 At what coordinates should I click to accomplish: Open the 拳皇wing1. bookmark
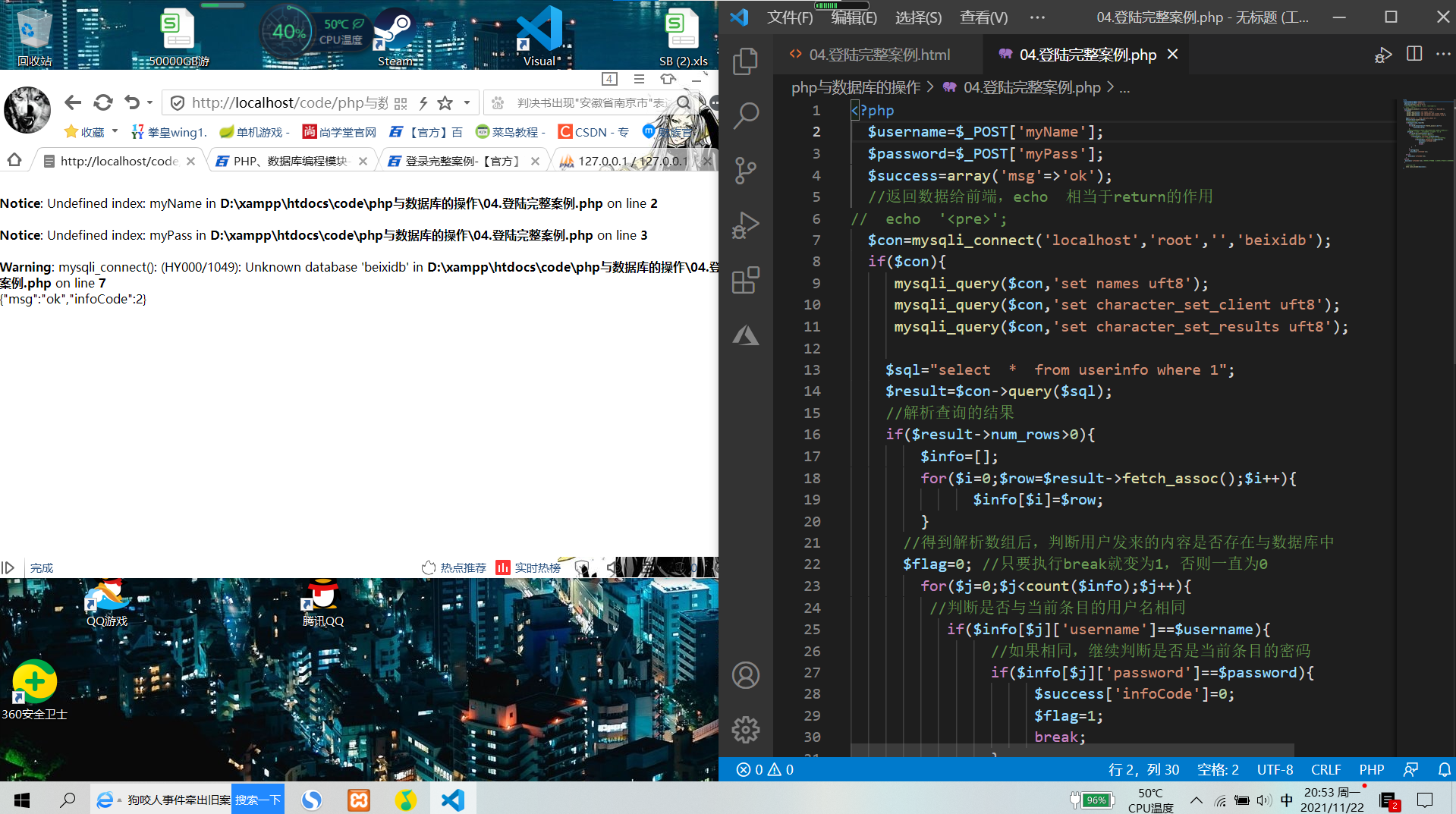point(168,132)
